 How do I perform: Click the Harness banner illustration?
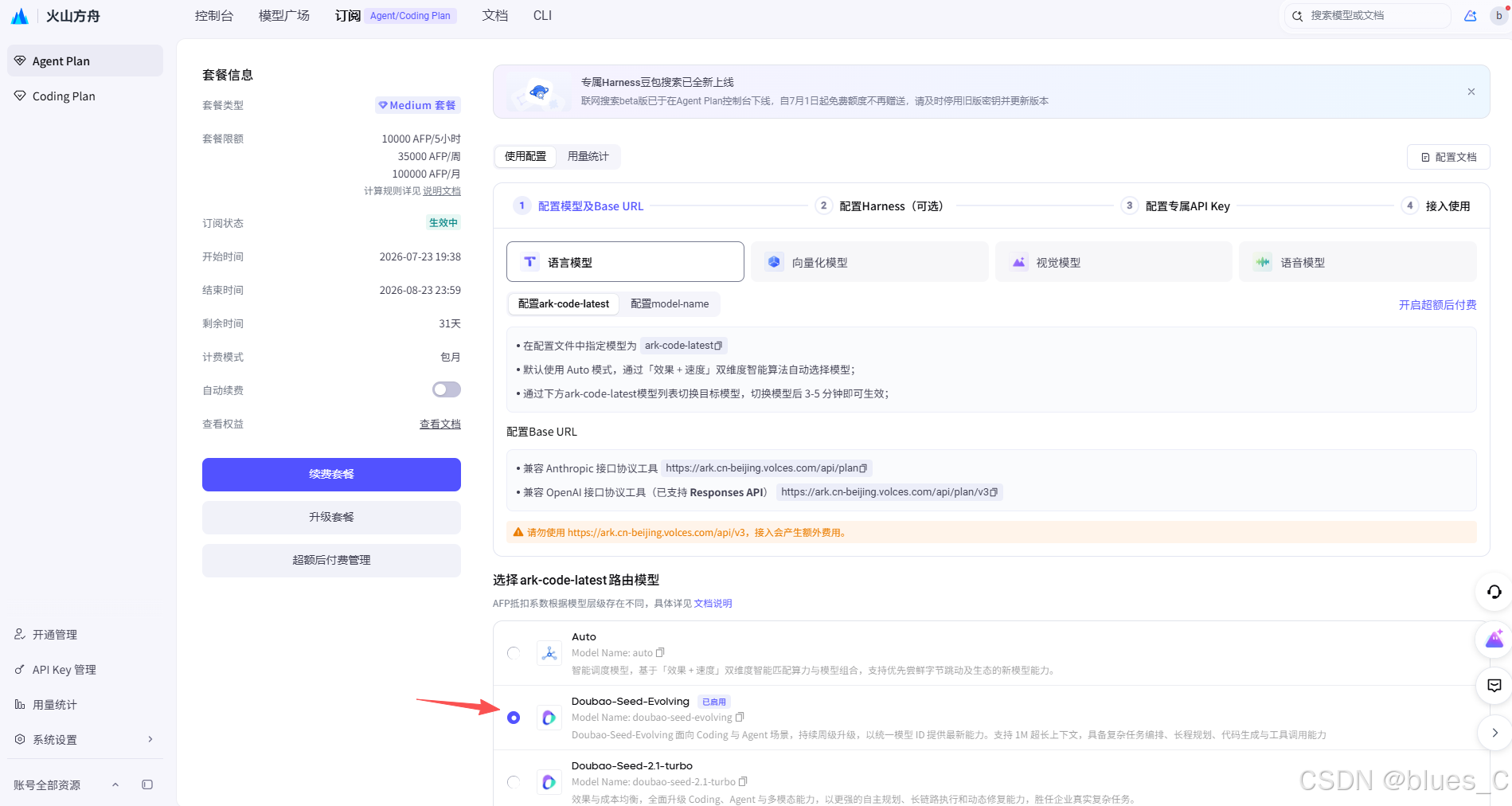point(539,92)
